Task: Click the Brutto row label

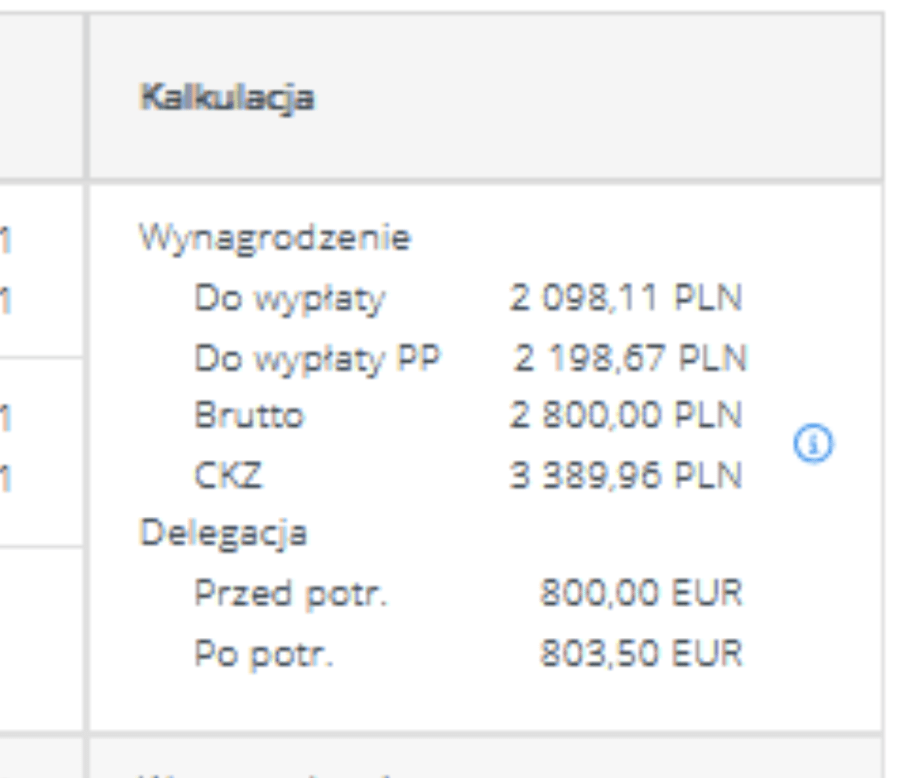Action: 248,416
